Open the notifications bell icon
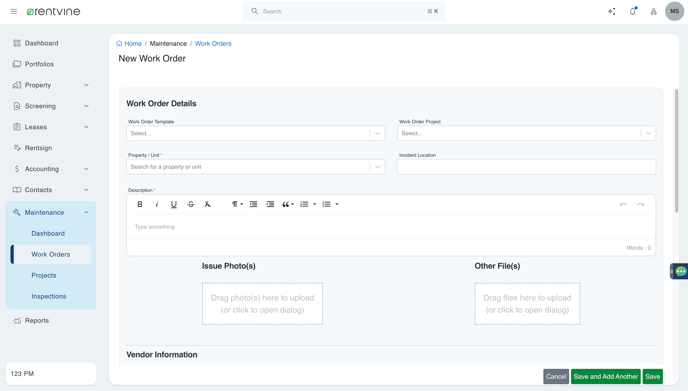 point(633,11)
